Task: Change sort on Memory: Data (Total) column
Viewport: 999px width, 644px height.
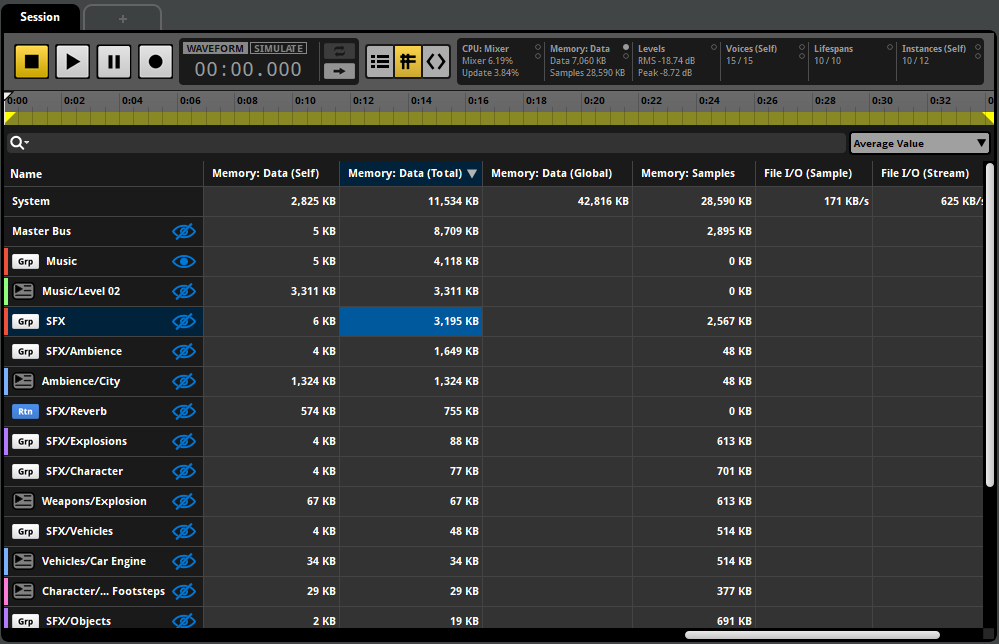Action: point(410,172)
